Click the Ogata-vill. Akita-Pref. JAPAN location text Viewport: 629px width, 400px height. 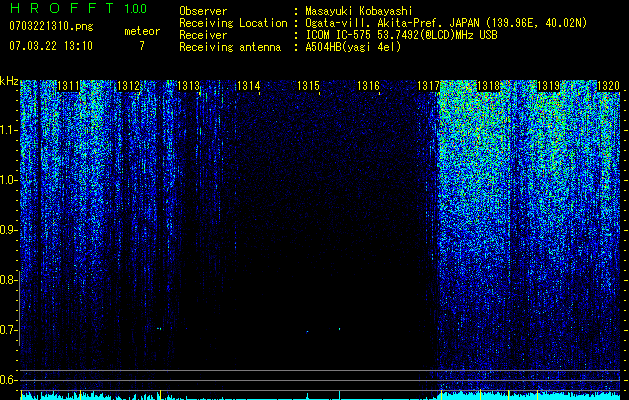click(x=446, y=23)
